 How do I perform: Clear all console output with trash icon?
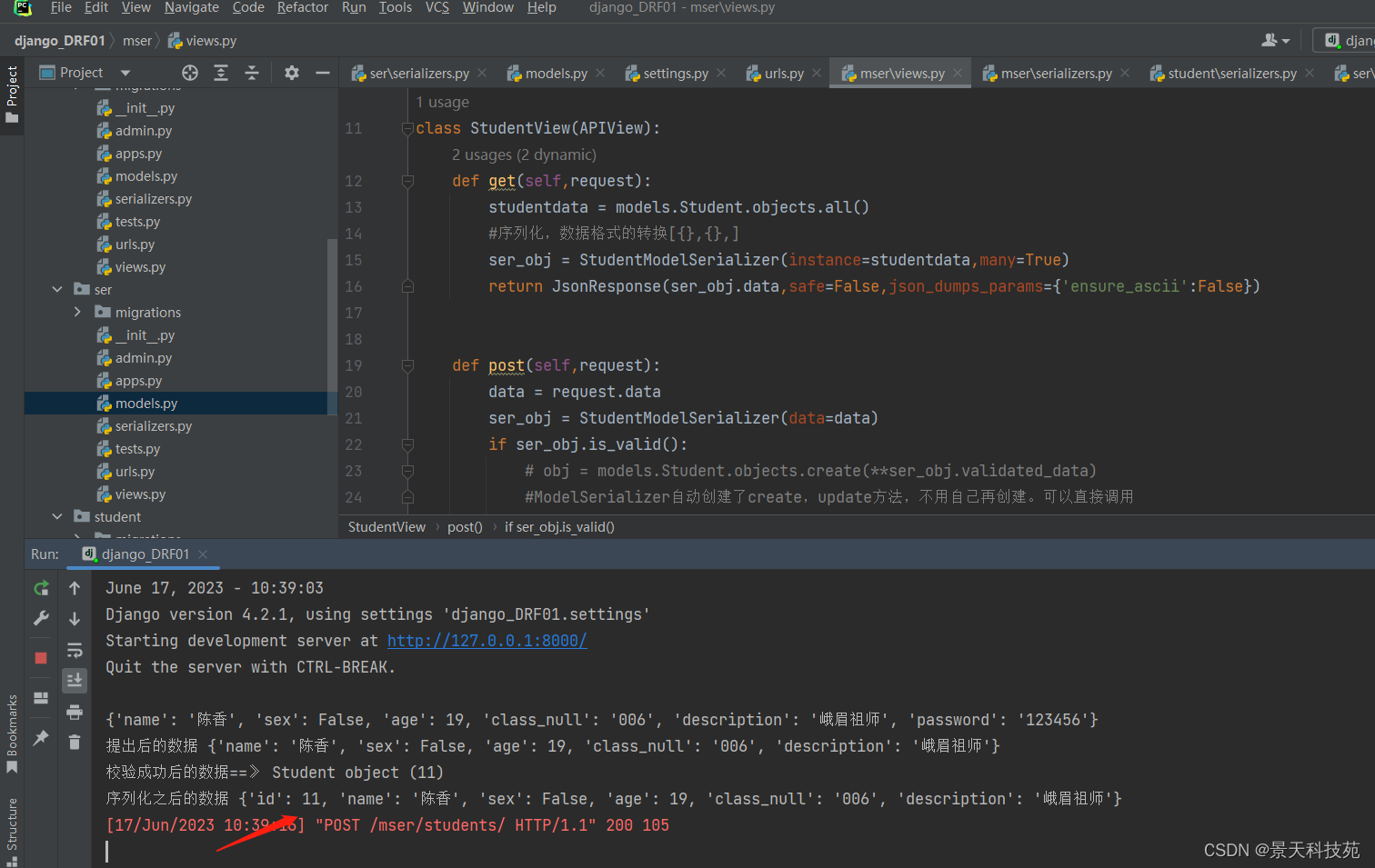click(x=75, y=743)
